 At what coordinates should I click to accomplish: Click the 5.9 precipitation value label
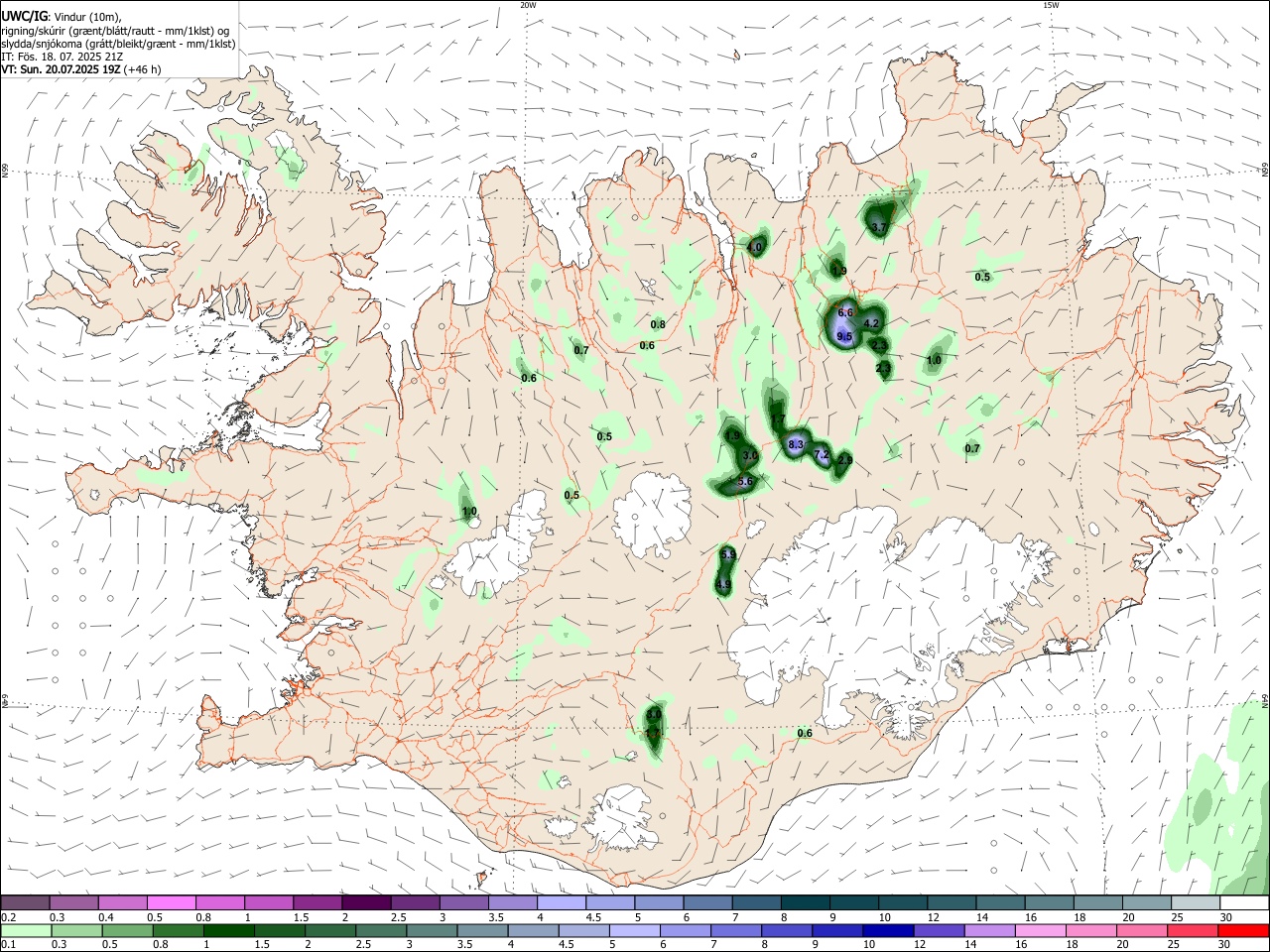click(x=727, y=554)
